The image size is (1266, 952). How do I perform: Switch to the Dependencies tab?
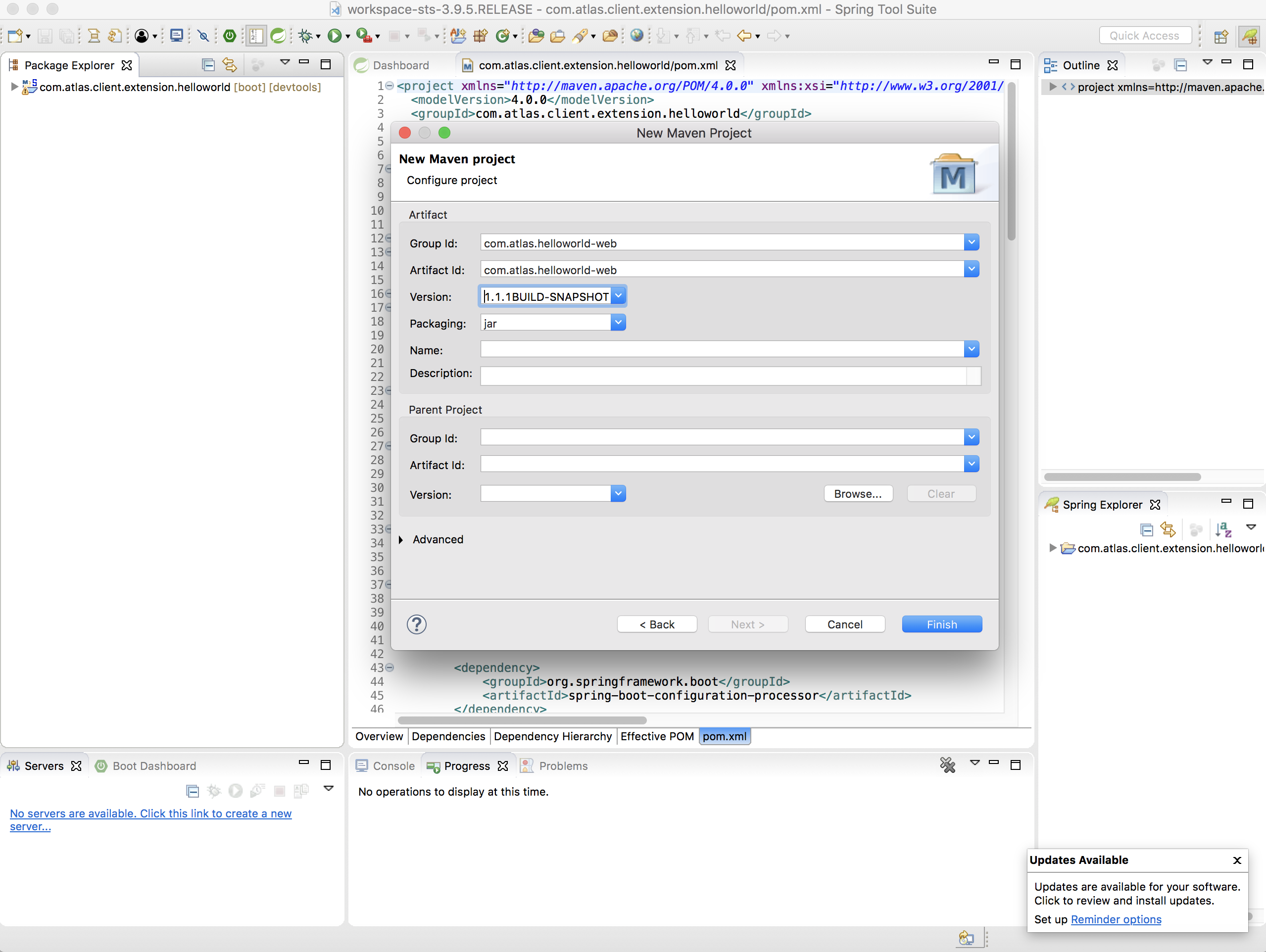[448, 736]
